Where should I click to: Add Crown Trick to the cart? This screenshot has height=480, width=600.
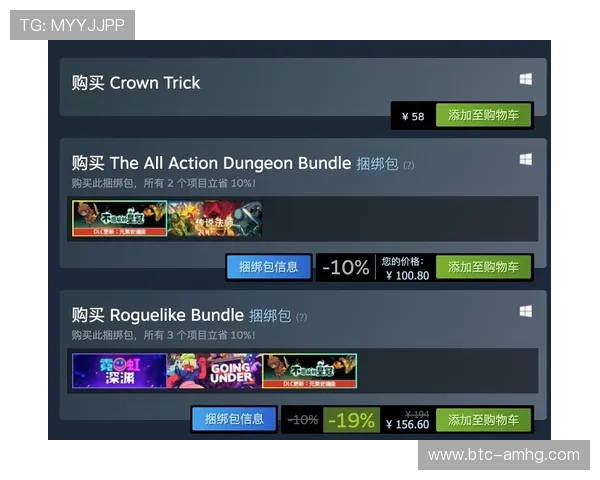tap(483, 115)
